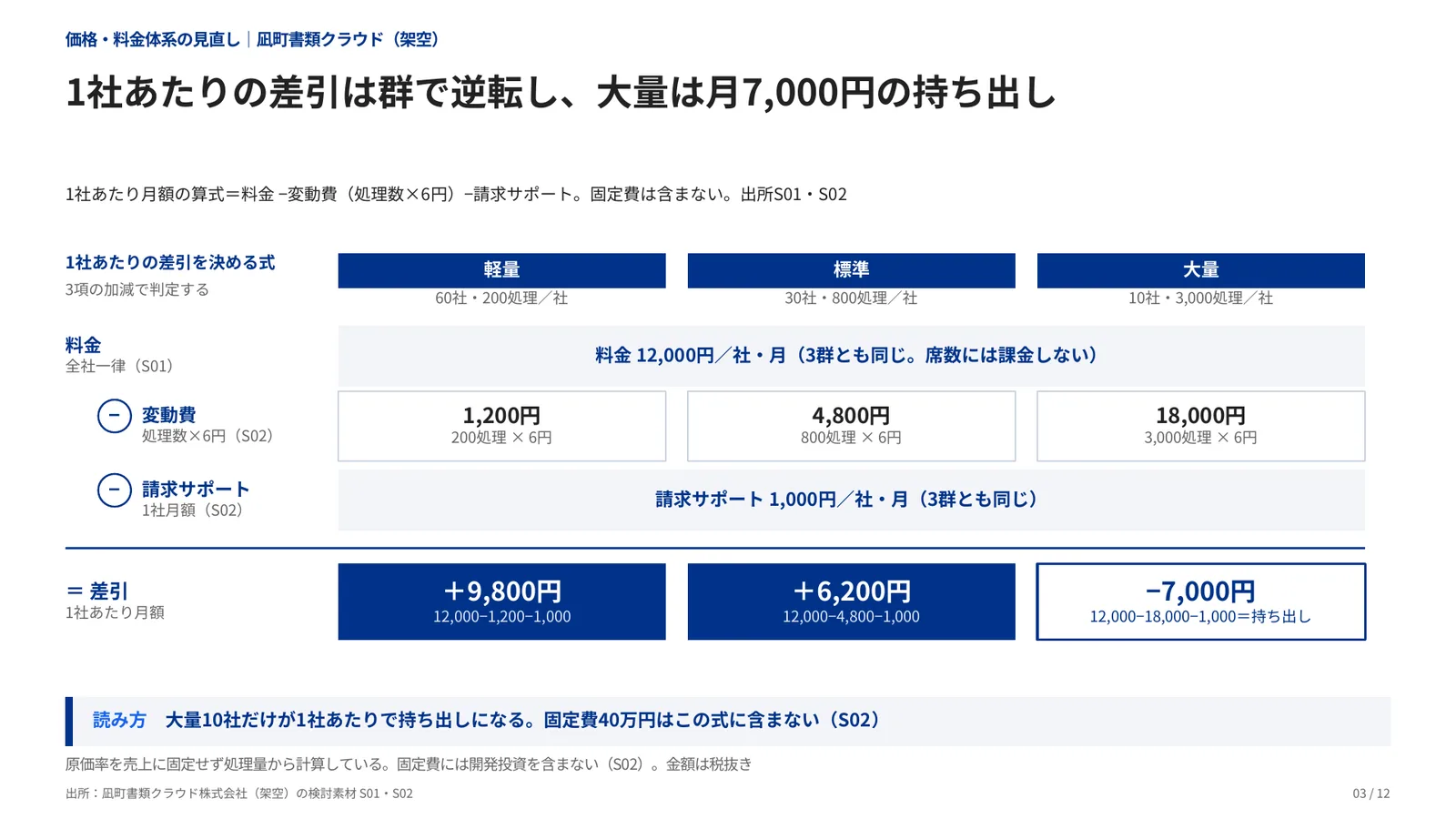Viewport: 1456px width, 819px height.
Task: Click the 請求サポート row label
Action: click(x=196, y=490)
